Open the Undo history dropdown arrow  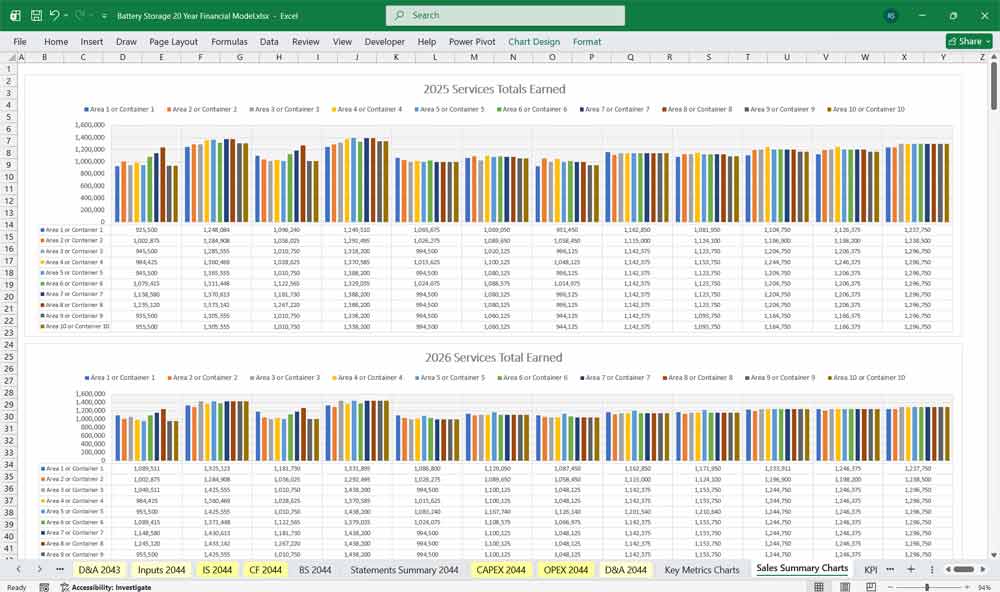[66, 16]
